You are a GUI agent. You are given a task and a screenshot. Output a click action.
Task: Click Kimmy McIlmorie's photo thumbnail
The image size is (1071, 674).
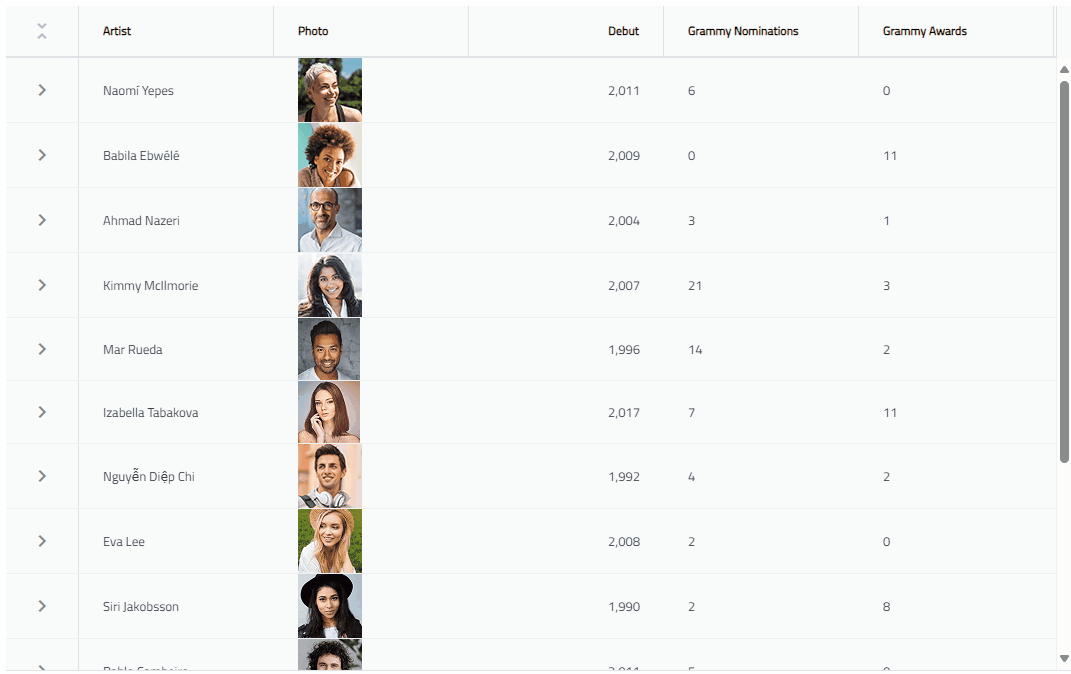[330, 285]
